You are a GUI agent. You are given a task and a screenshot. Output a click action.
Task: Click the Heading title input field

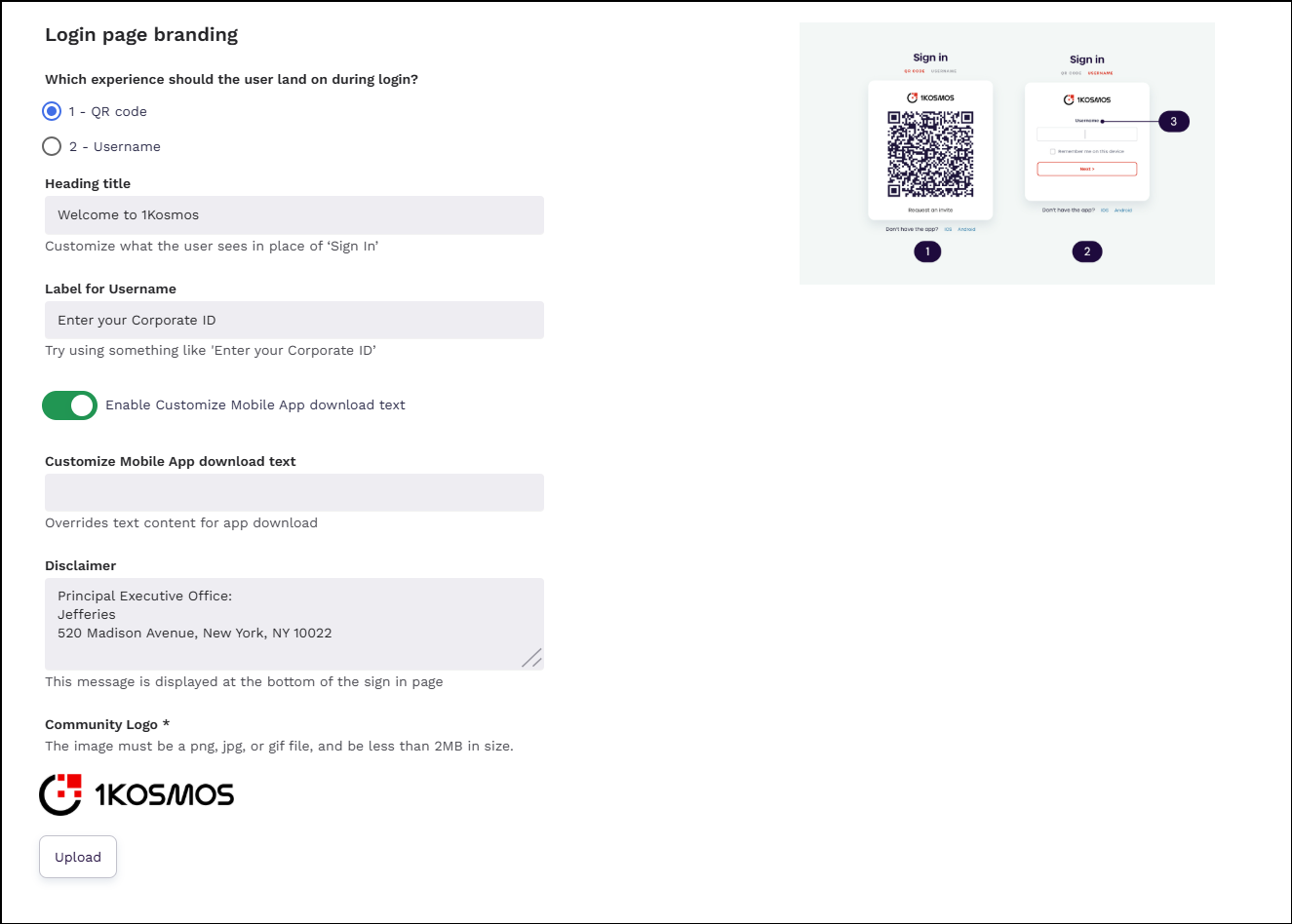[x=294, y=215]
